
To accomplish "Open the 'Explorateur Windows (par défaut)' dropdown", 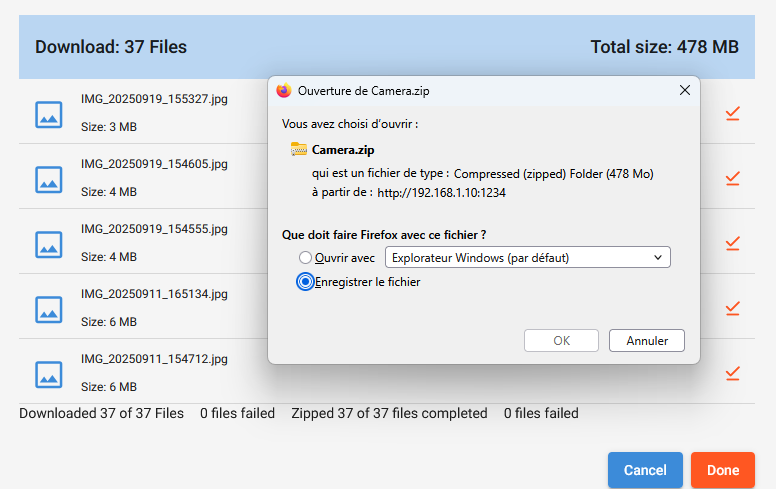I will [527, 258].
